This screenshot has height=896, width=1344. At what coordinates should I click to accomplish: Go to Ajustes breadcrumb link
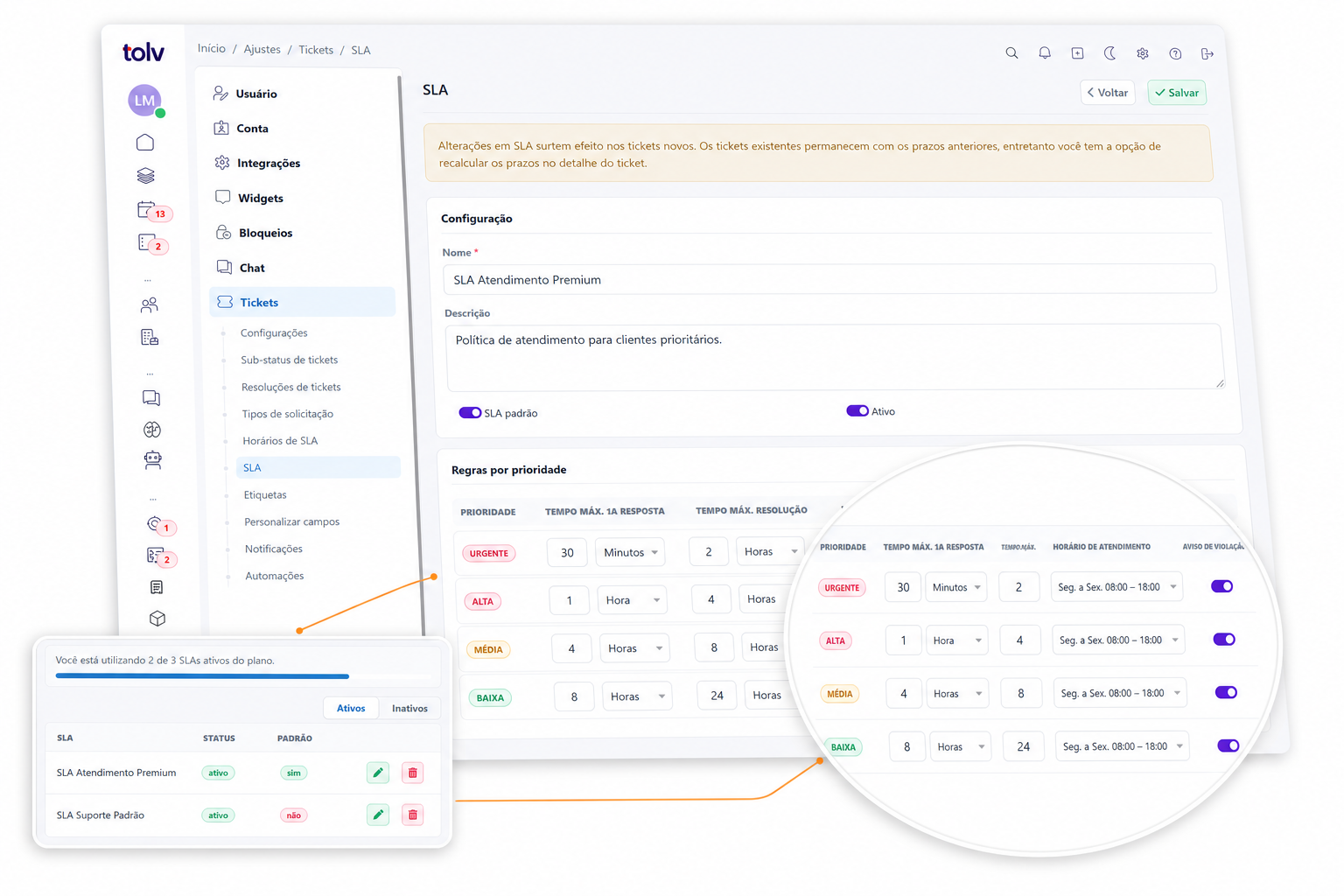262,50
